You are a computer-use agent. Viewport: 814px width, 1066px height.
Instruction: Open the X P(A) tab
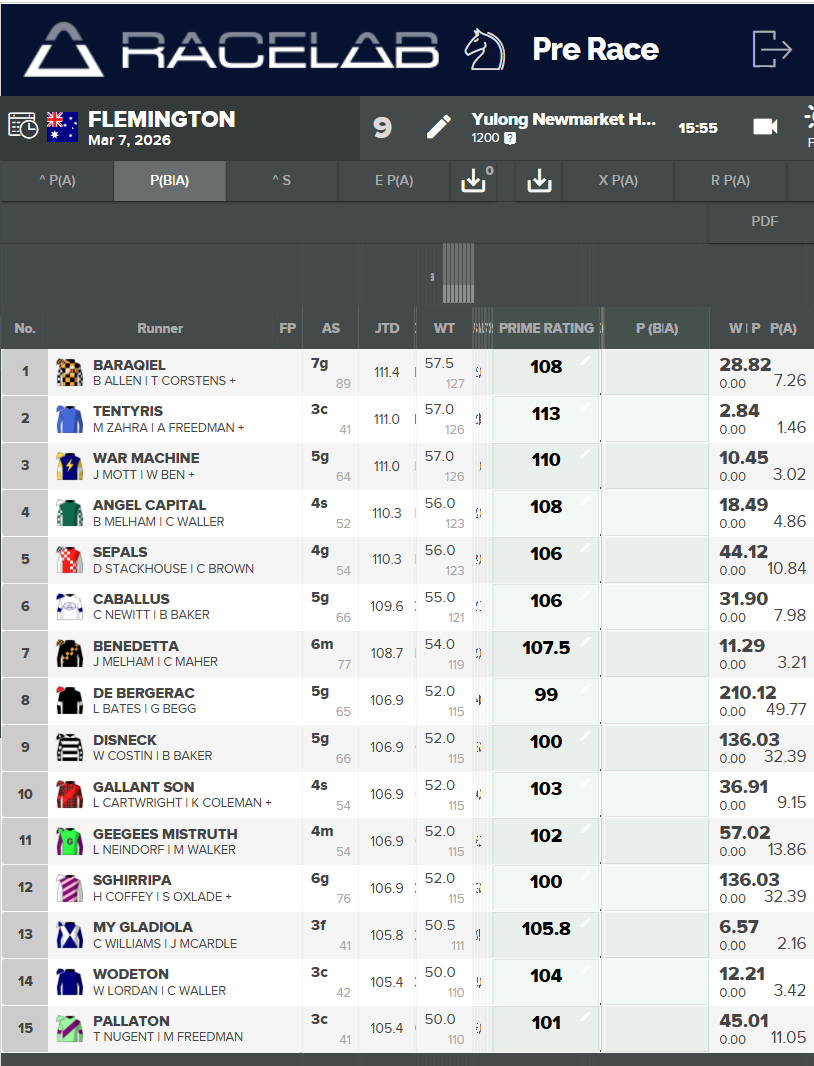pyautogui.click(x=618, y=181)
